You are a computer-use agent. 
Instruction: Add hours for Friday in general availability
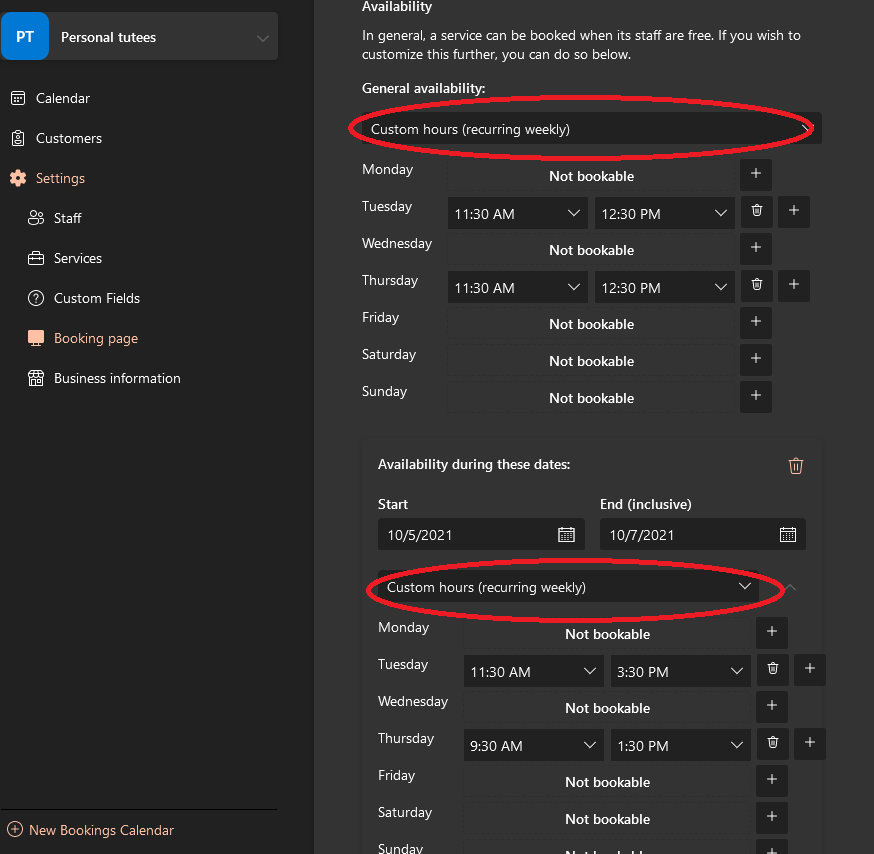click(756, 323)
